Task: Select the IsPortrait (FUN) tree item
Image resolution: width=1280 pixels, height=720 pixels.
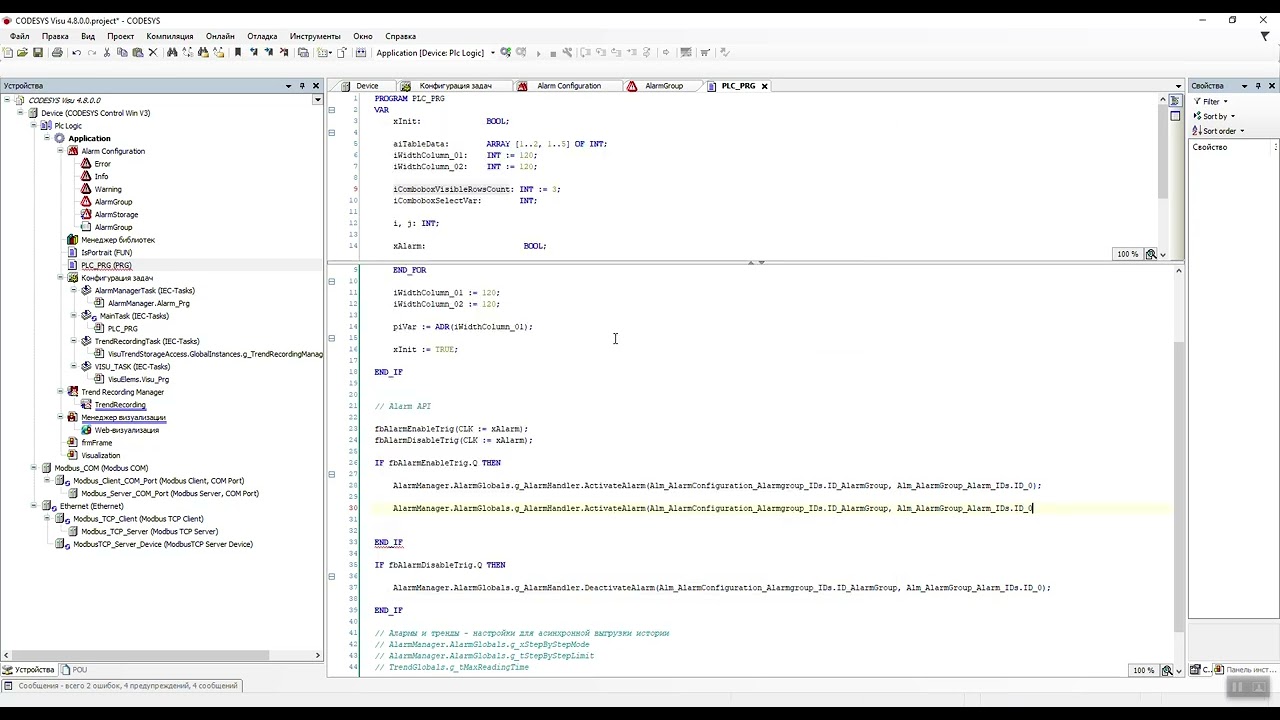Action: pos(106,253)
